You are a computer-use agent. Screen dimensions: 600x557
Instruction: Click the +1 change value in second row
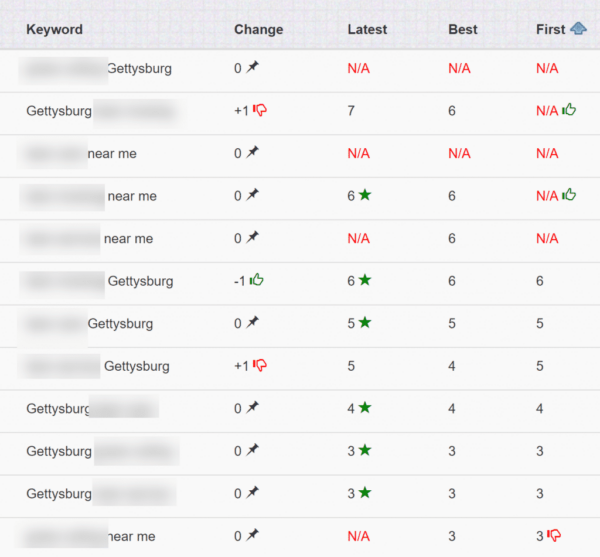tap(241, 111)
